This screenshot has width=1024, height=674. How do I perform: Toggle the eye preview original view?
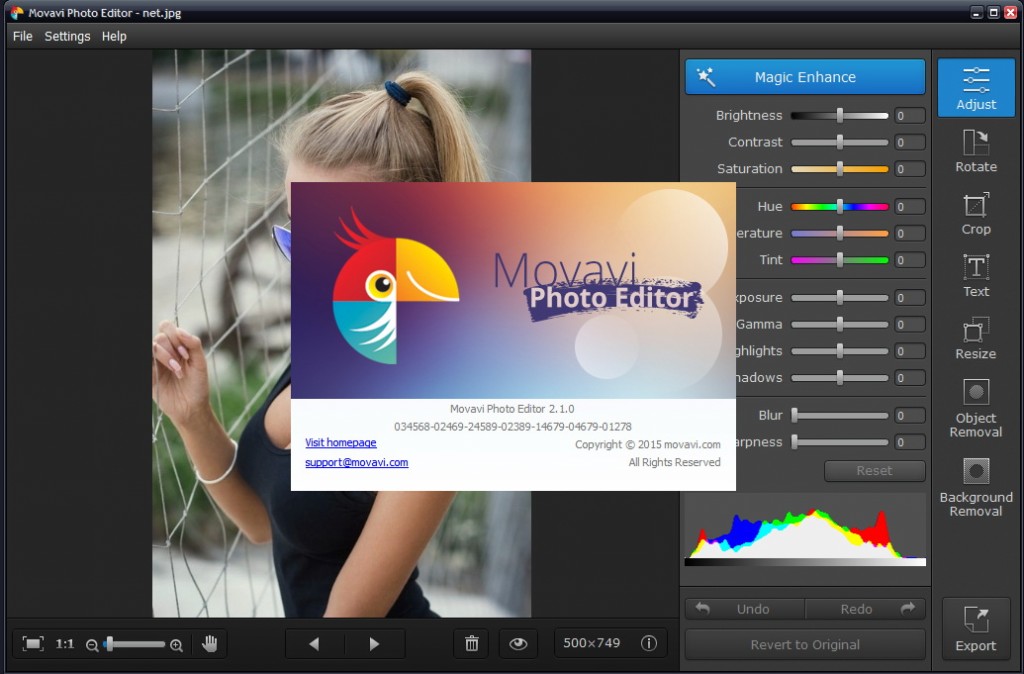pos(518,643)
